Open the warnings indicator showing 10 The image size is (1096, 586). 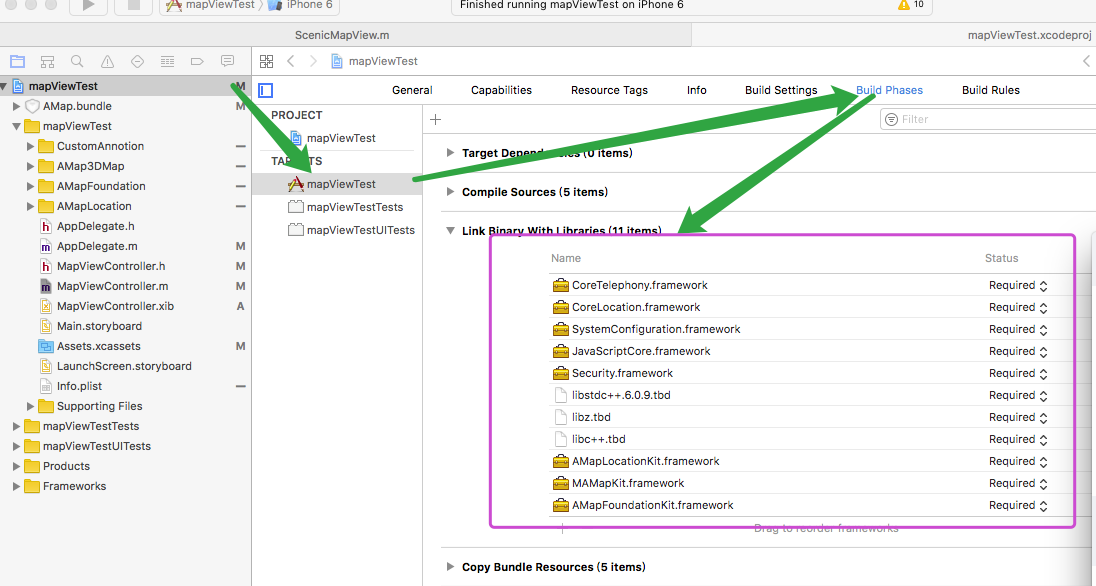click(x=911, y=5)
